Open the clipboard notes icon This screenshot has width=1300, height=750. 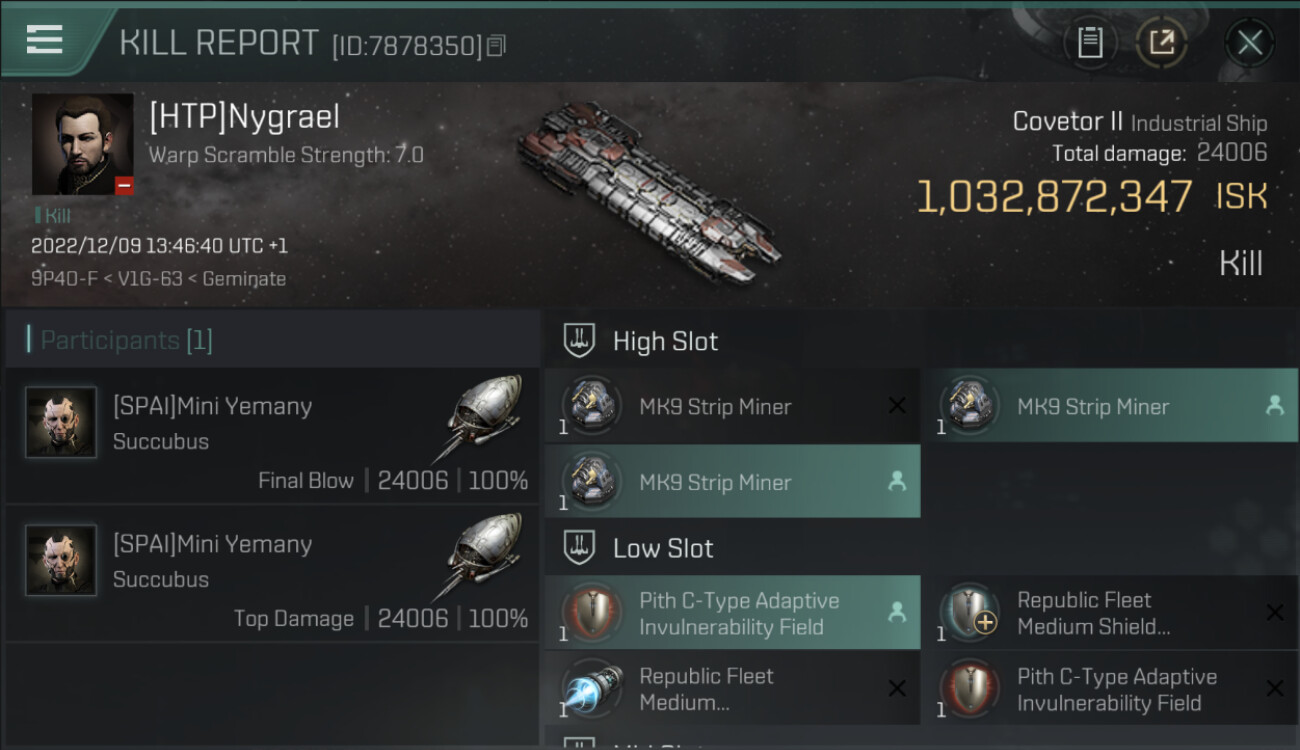[1090, 42]
